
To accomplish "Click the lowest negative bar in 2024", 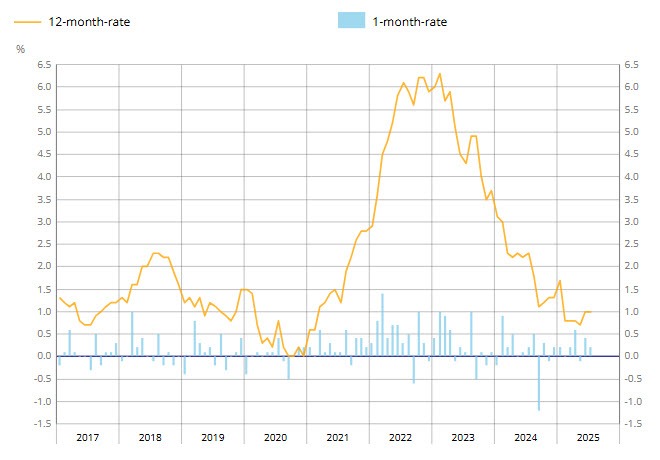I will pos(539,383).
